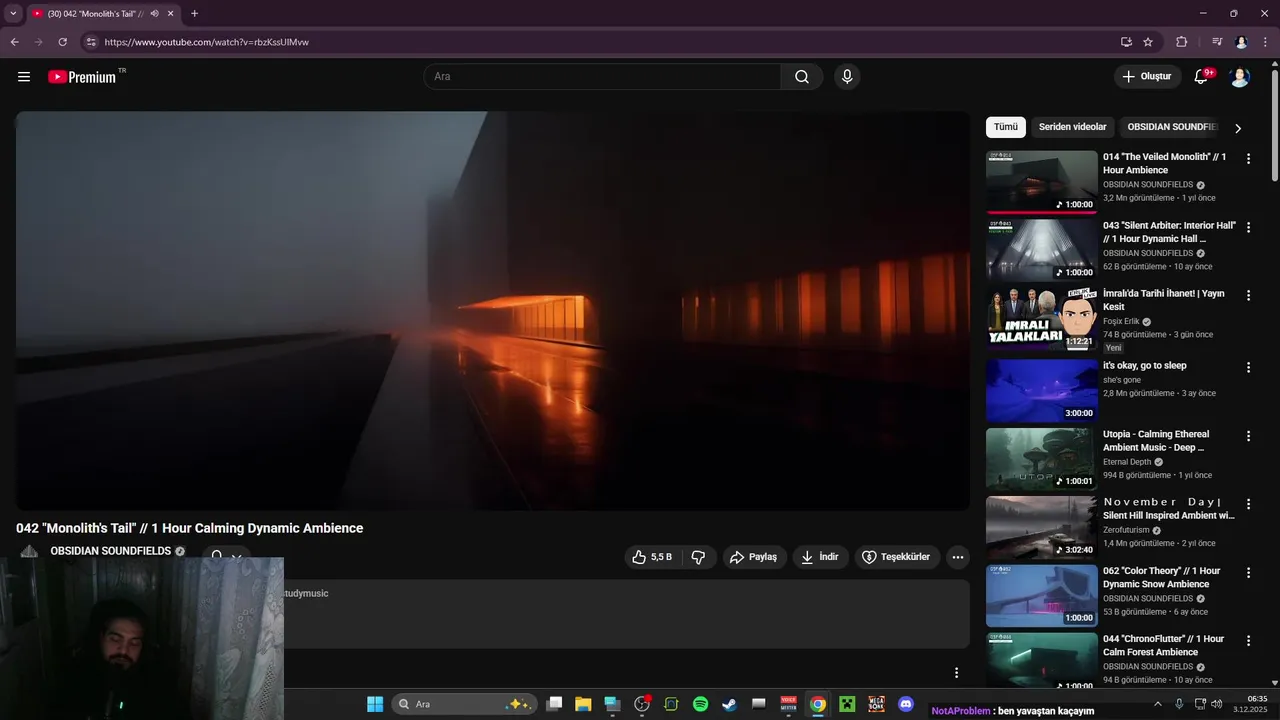Like the video with thumbs up
This screenshot has height=720, width=1280.
pyautogui.click(x=651, y=557)
